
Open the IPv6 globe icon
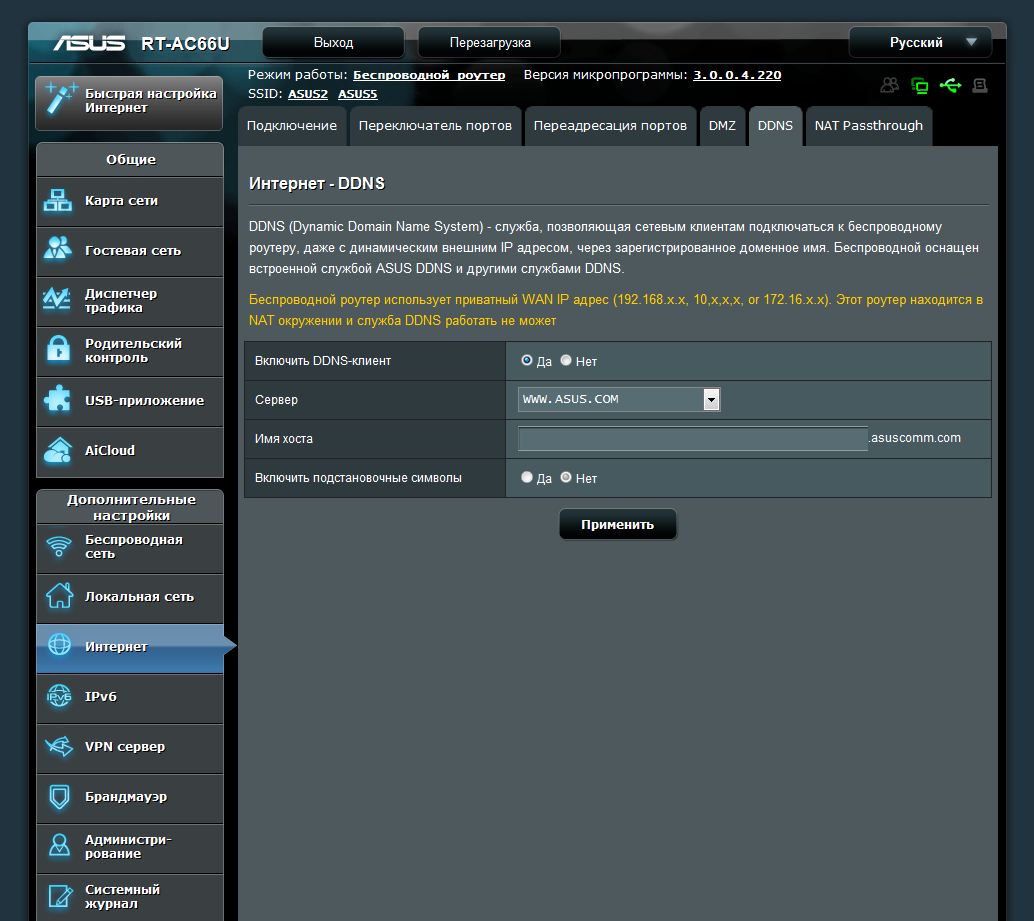pos(59,696)
